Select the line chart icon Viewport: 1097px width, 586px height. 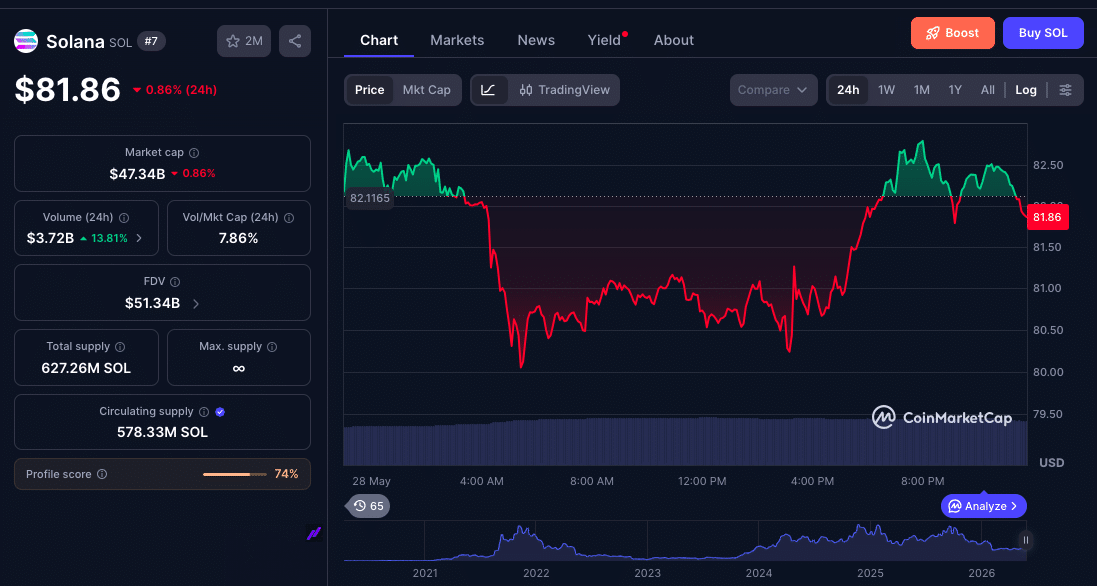tap(488, 90)
